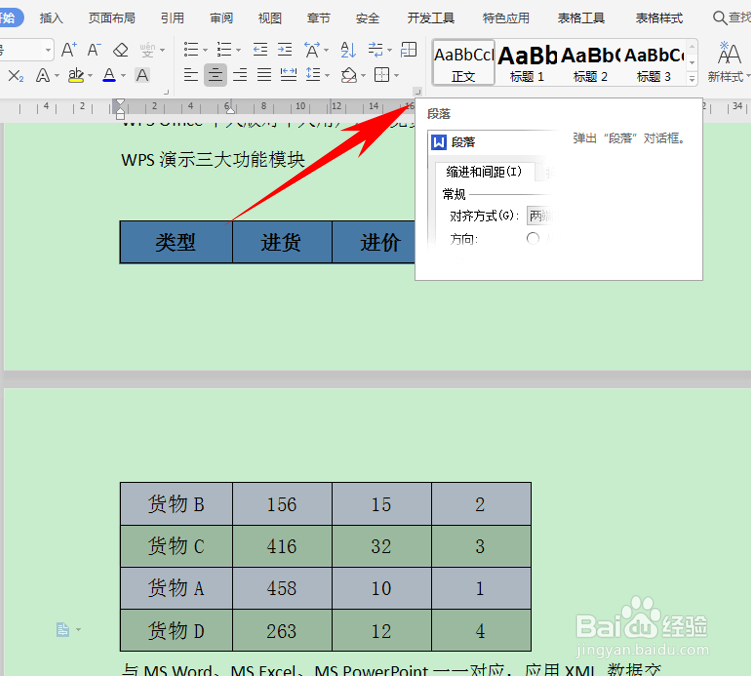This screenshot has height=676, width=751.
Task: Expand Chinese layout dropdown arrow
Action: (x=326, y=50)
